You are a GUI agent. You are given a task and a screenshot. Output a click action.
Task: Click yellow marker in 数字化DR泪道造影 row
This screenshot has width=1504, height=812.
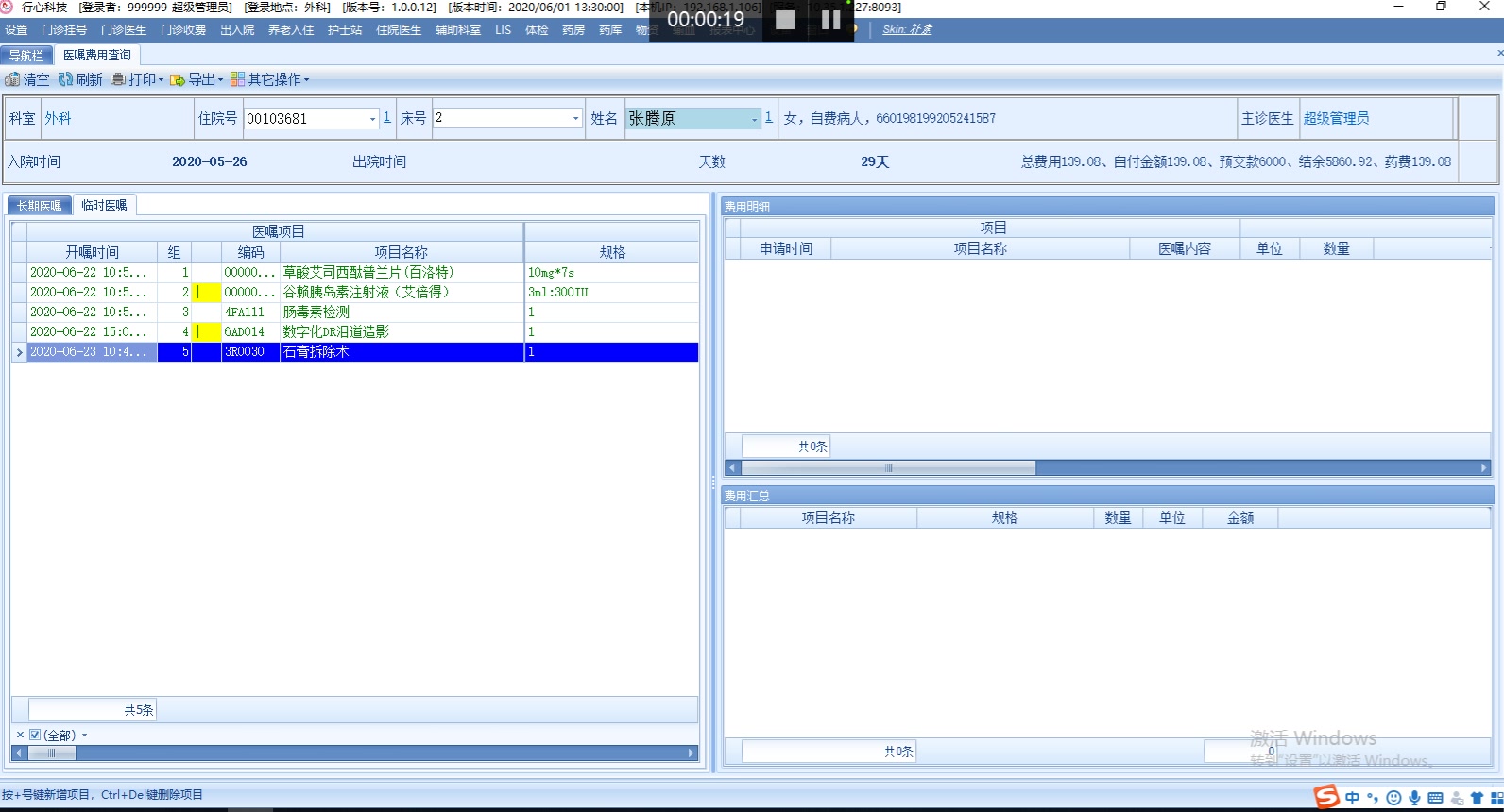[x=206, y=331]
